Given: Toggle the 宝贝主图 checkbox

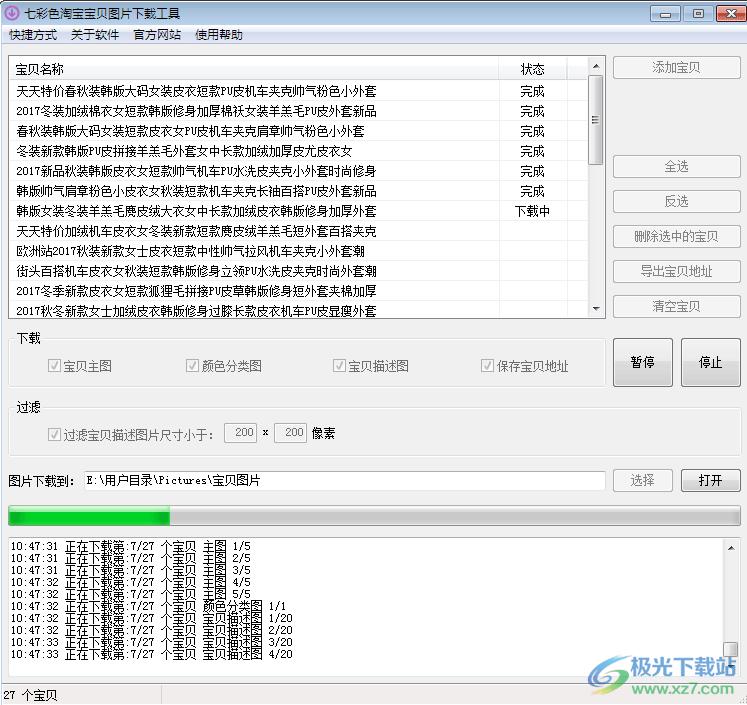Looking at the screenshot, I should [x=55, y=366].
